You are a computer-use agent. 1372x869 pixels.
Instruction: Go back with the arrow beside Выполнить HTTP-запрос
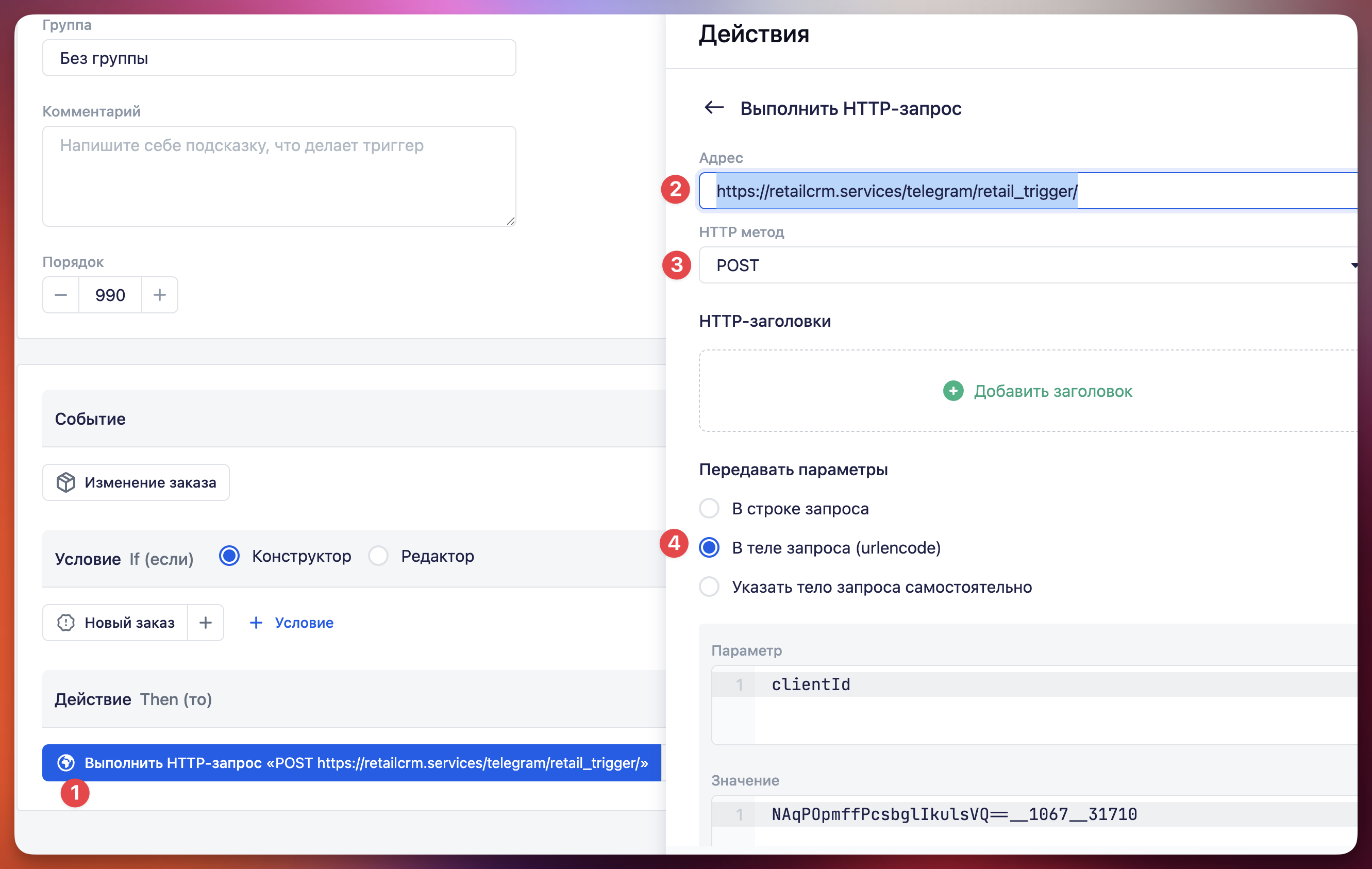tap(713, 107)
